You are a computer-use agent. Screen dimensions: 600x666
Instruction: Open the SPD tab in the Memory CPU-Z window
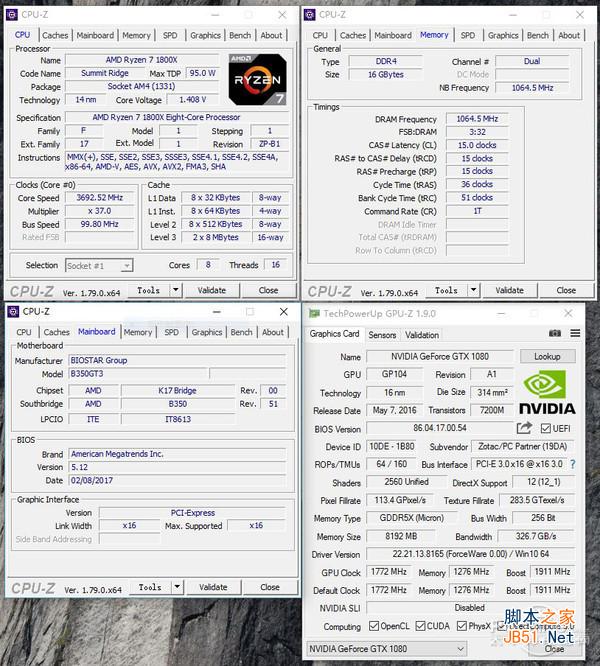(x=468, y=35)
